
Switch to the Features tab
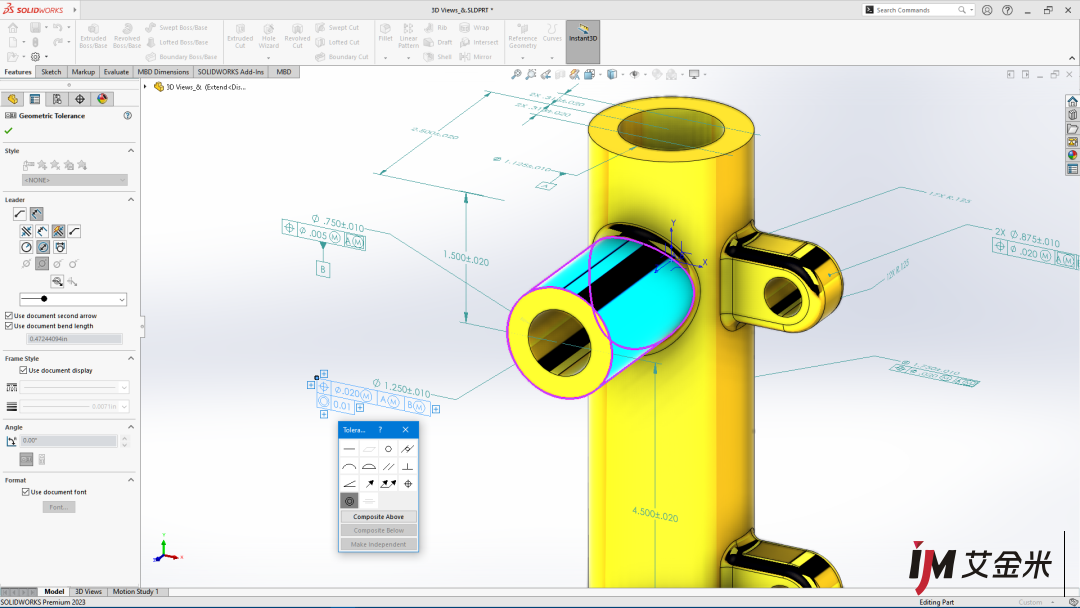coord(18,72)
